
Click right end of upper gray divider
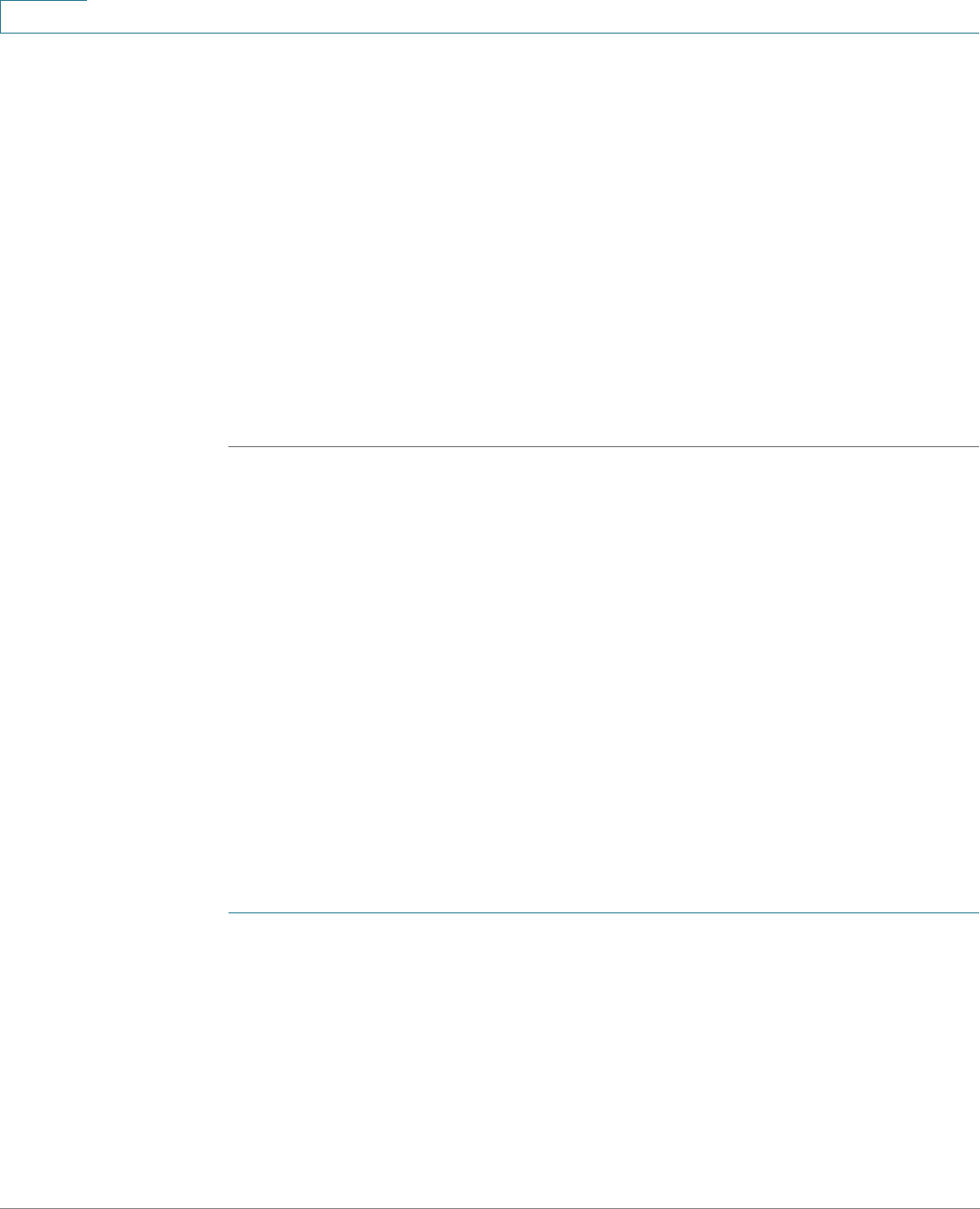point(975,446)
